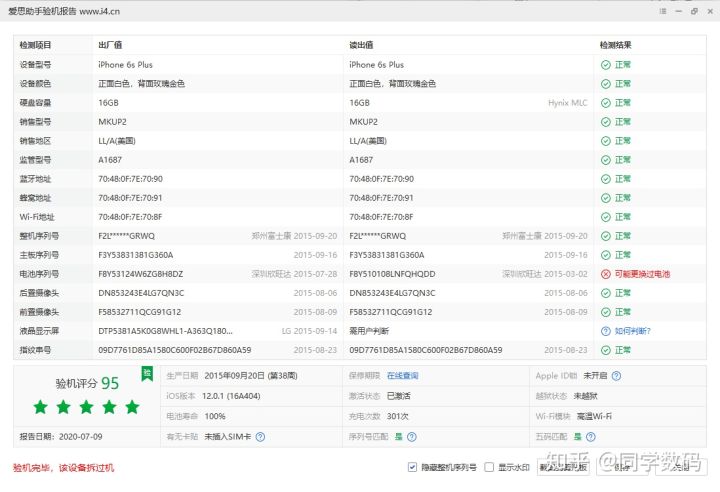
Task: Click read front camera serial F58532711QCG91G12
Action: click(391, 312)
